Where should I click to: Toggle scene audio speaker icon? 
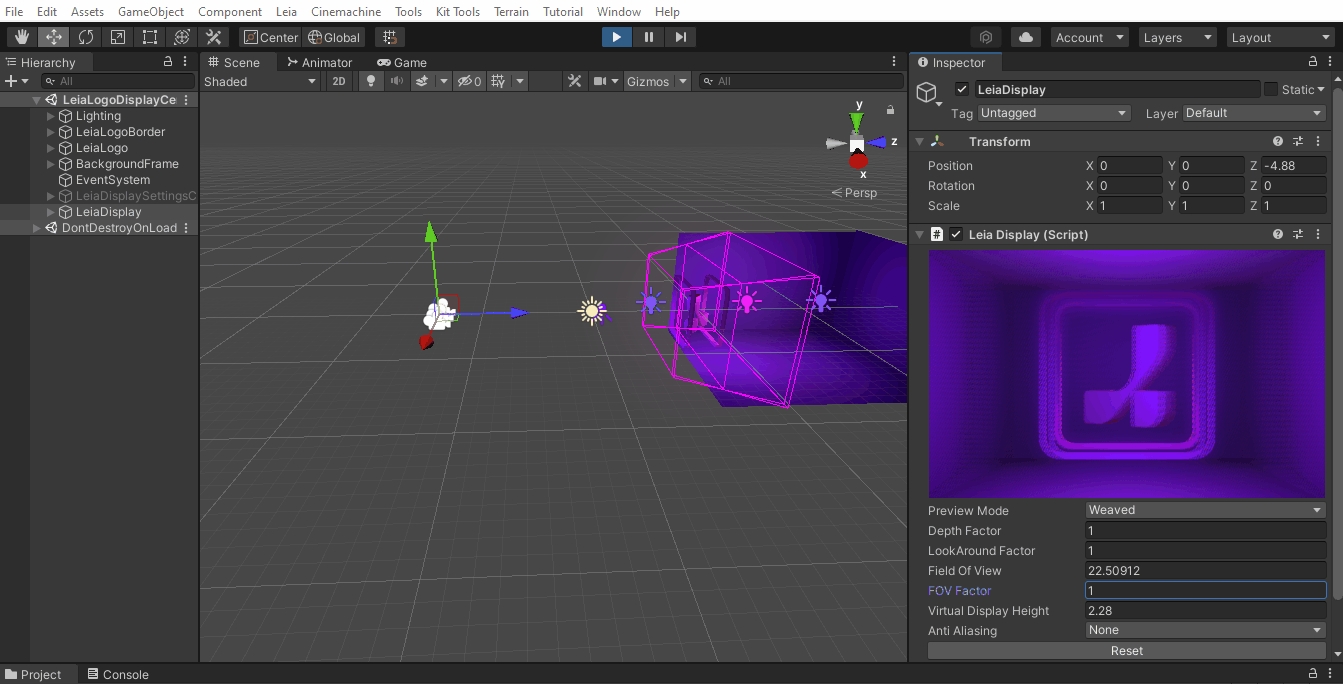click(x=397, y=81)
